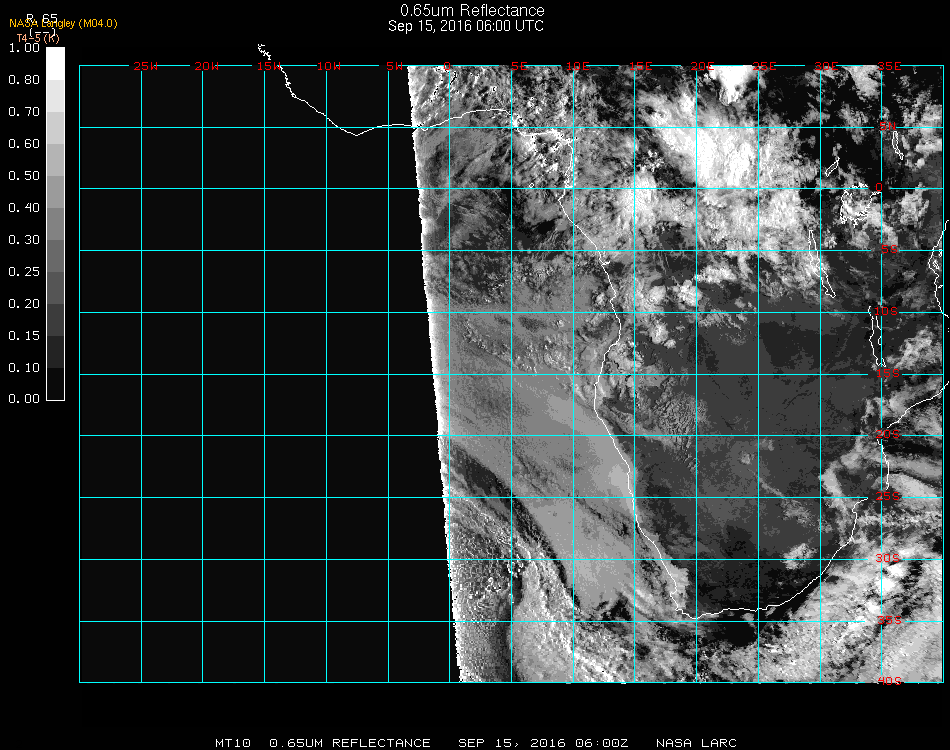
Task: Click the 30E longitude label
Action: point(826,66)
